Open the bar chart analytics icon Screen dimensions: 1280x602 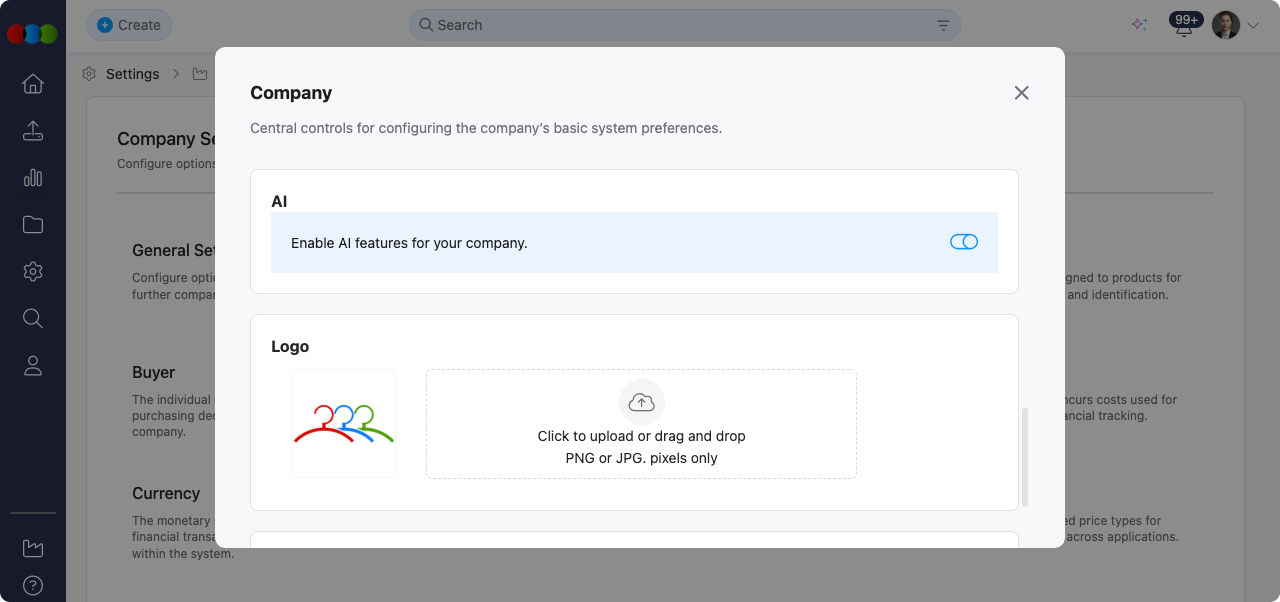(x=33, y=178)
